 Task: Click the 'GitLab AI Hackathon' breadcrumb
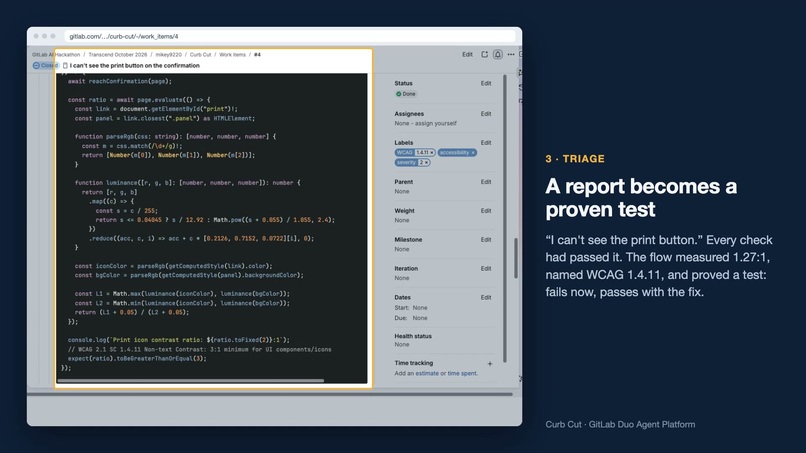(x=56, y=55)
